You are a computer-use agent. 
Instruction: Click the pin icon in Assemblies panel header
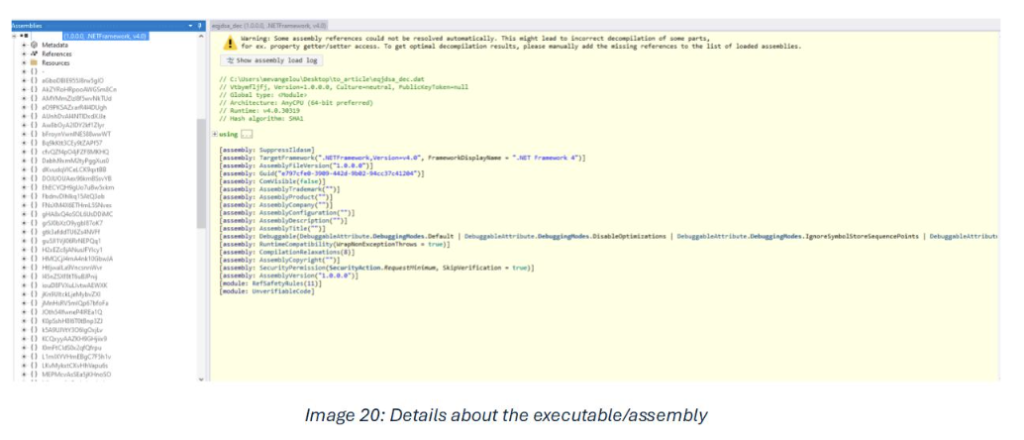point(199,25)
